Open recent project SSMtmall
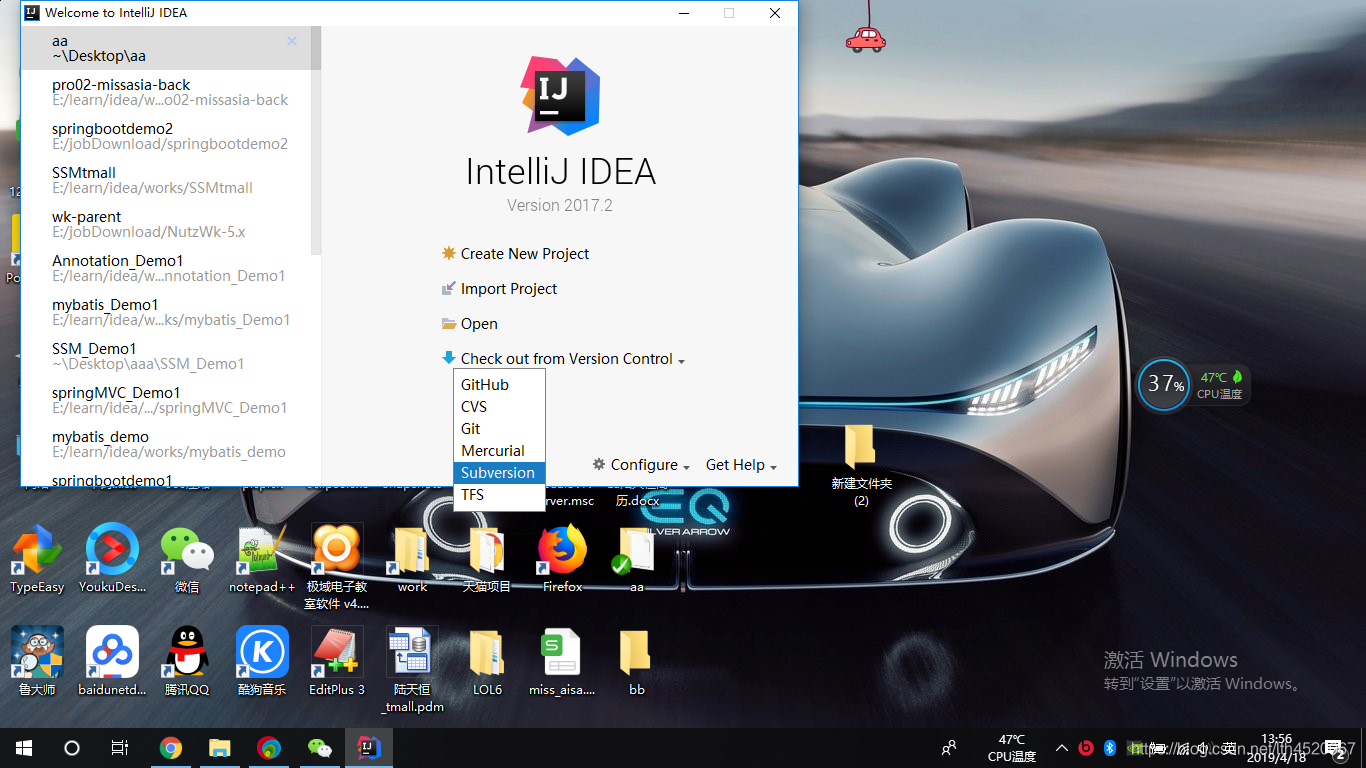The width and height of the screenshot is (1366, 768). tap(166, 180)
